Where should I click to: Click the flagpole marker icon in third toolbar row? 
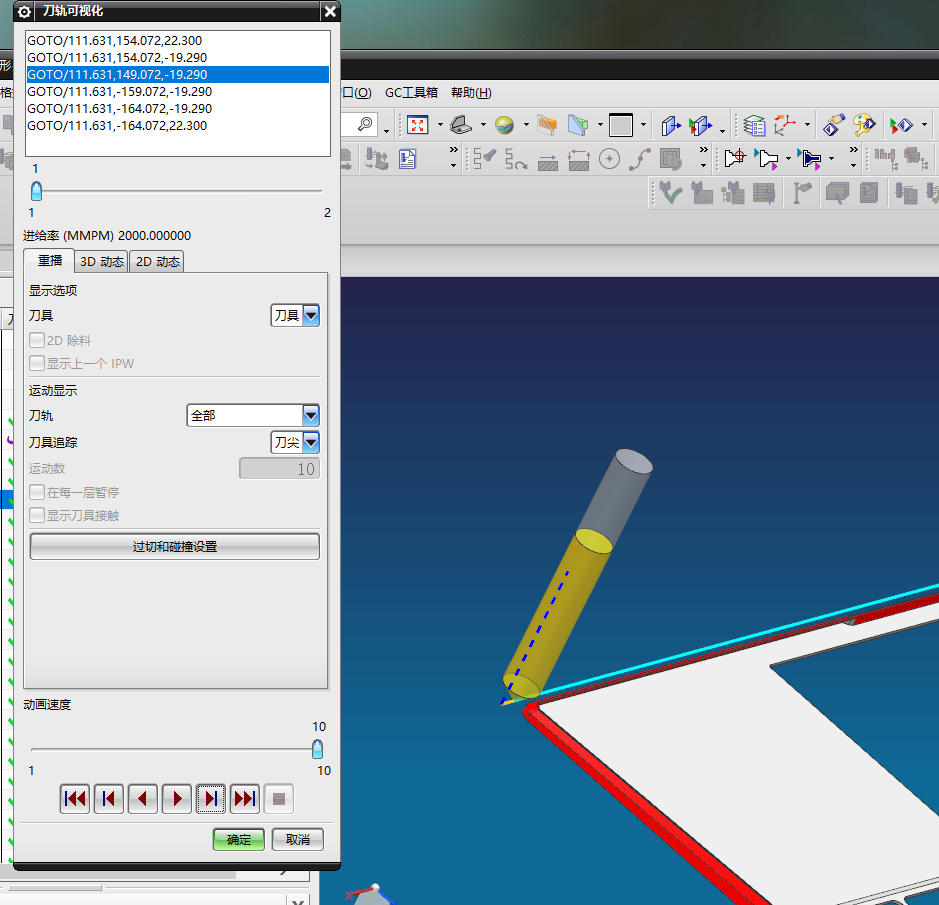pos(801,193)
